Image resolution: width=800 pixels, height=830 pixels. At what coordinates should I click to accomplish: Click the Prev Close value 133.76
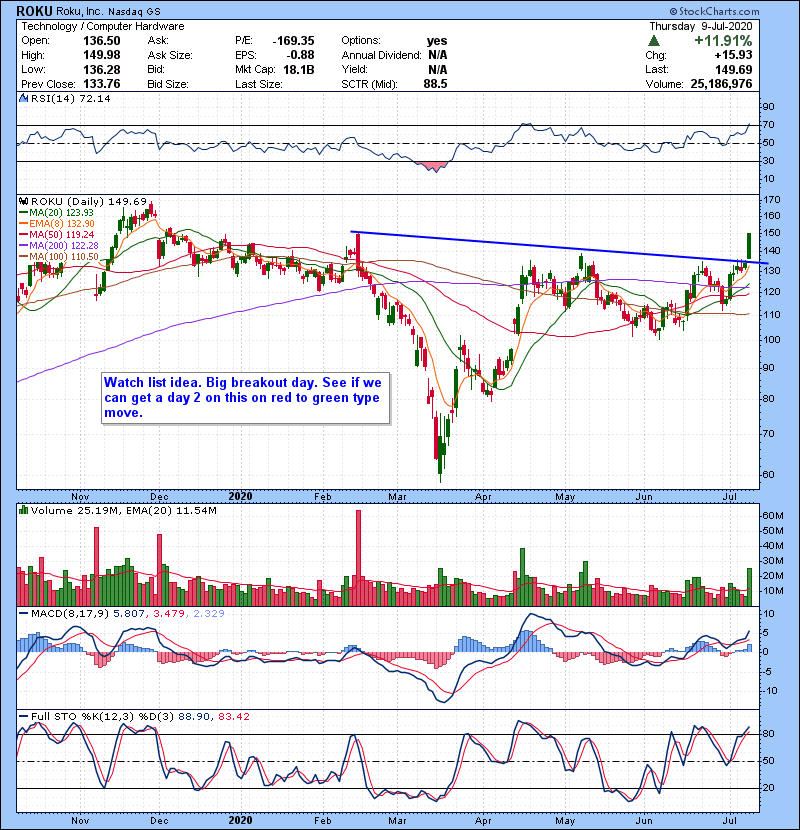click(x=102, y=84)
